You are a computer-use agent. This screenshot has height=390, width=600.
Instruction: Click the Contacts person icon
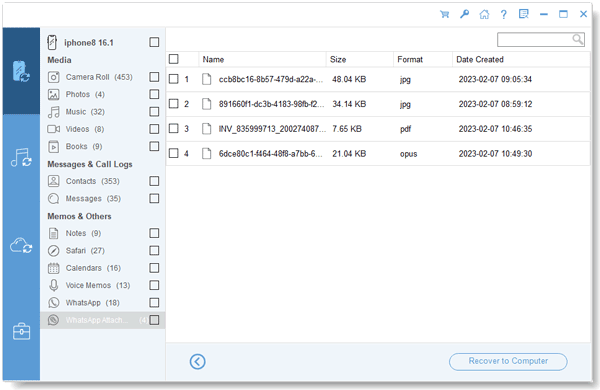(x=54, y=181)
